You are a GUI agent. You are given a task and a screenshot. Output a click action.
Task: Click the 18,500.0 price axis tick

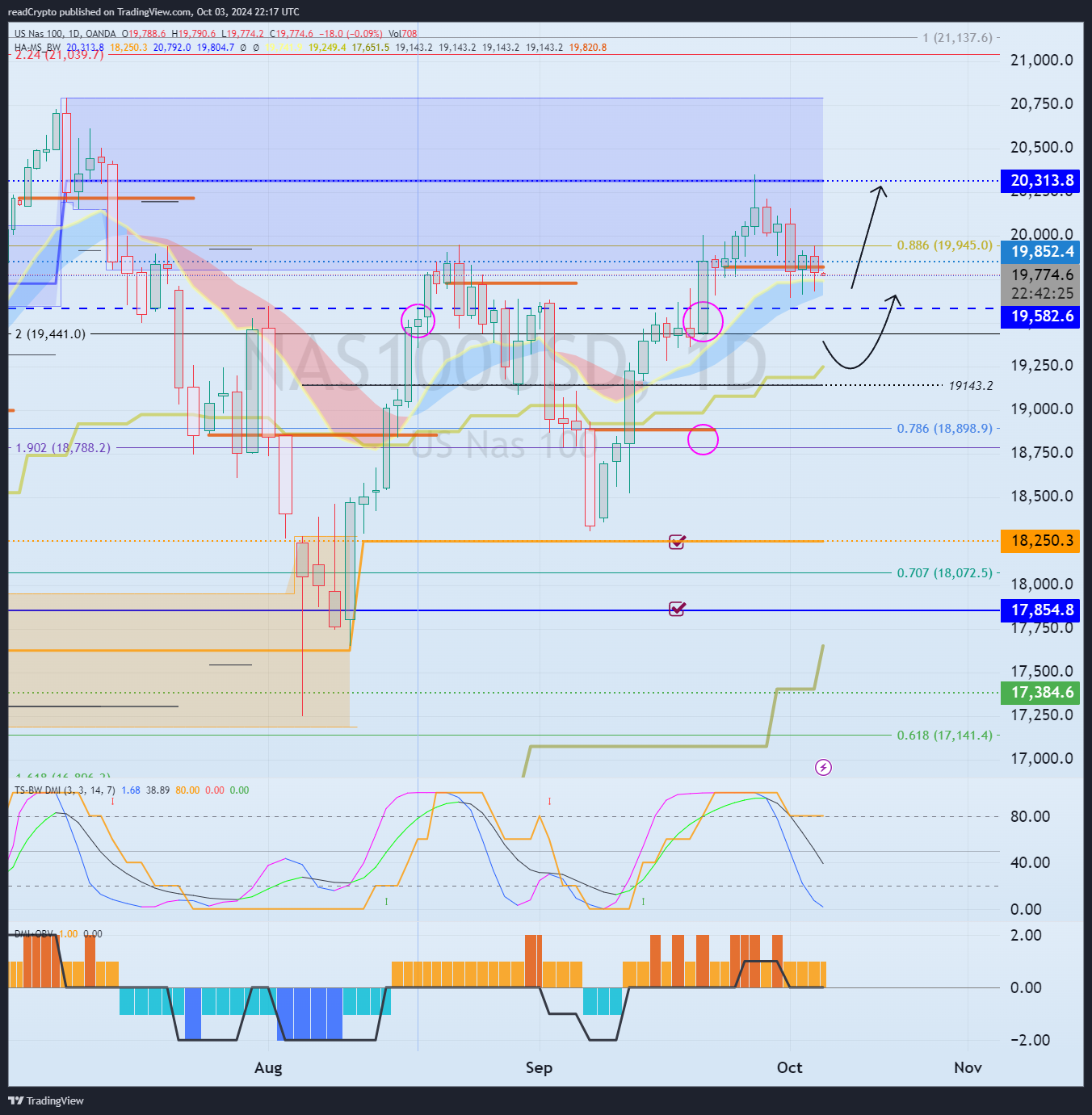point(1042,496)
